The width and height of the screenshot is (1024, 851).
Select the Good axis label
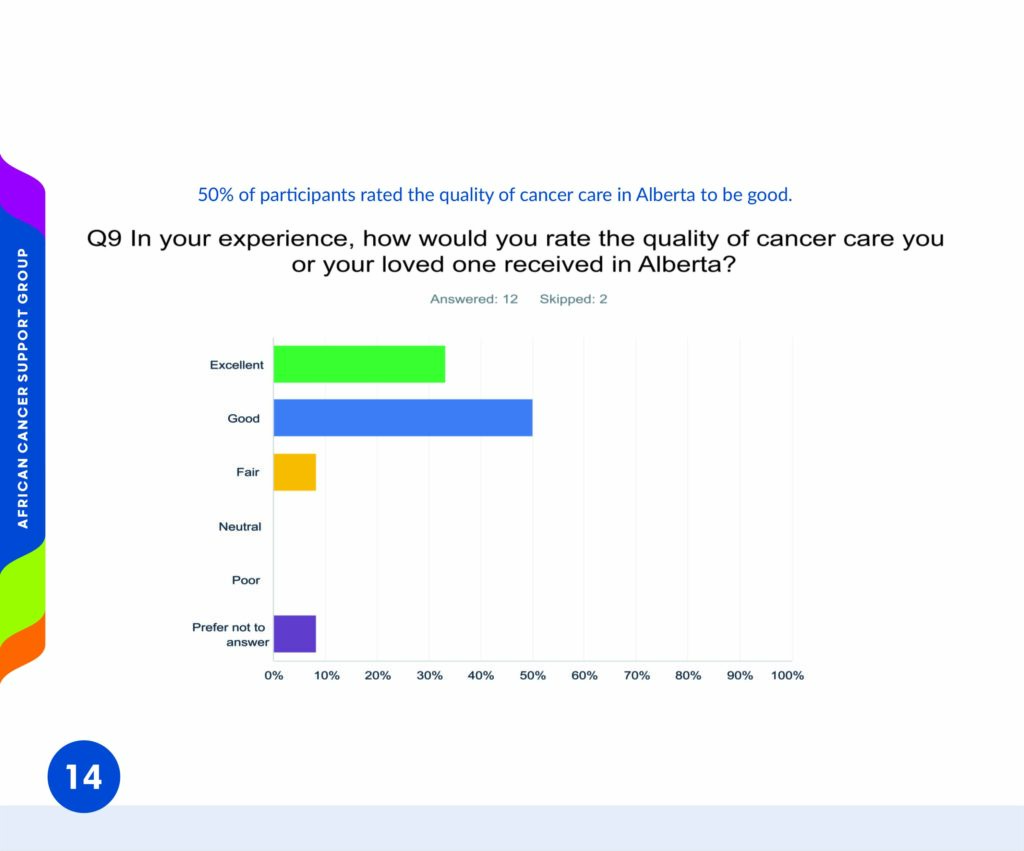pyautogui.click(x=244, y=418)
